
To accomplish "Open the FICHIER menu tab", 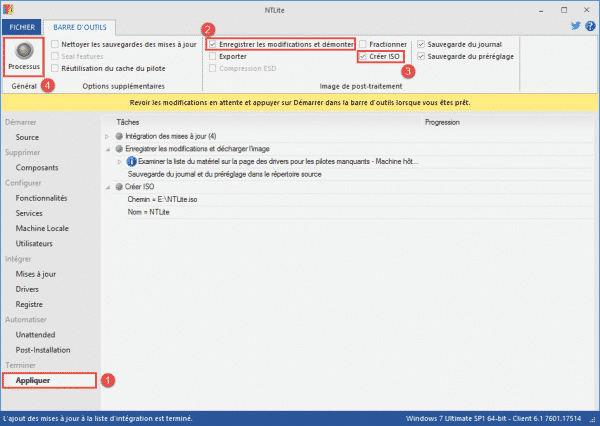I will [x=22, y=27].
